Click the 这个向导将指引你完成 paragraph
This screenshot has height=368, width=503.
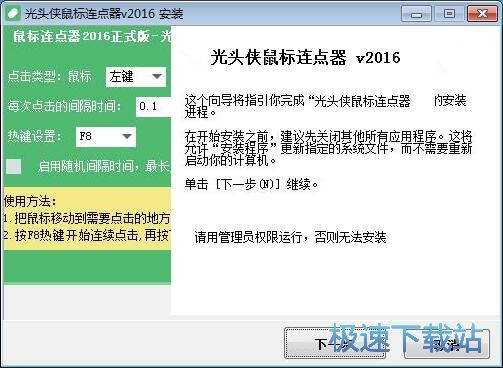pyautogui.click(x=326, y=106)
